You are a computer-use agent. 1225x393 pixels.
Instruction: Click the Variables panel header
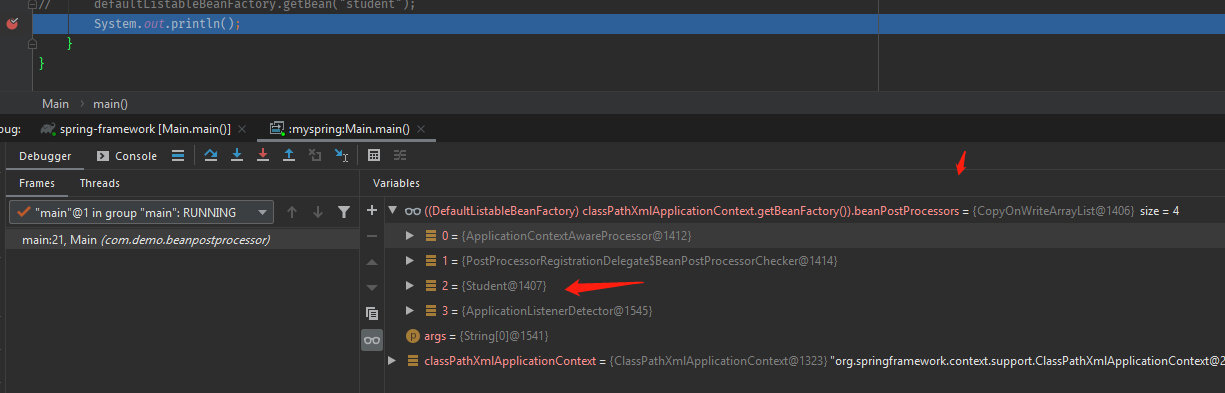396,183
